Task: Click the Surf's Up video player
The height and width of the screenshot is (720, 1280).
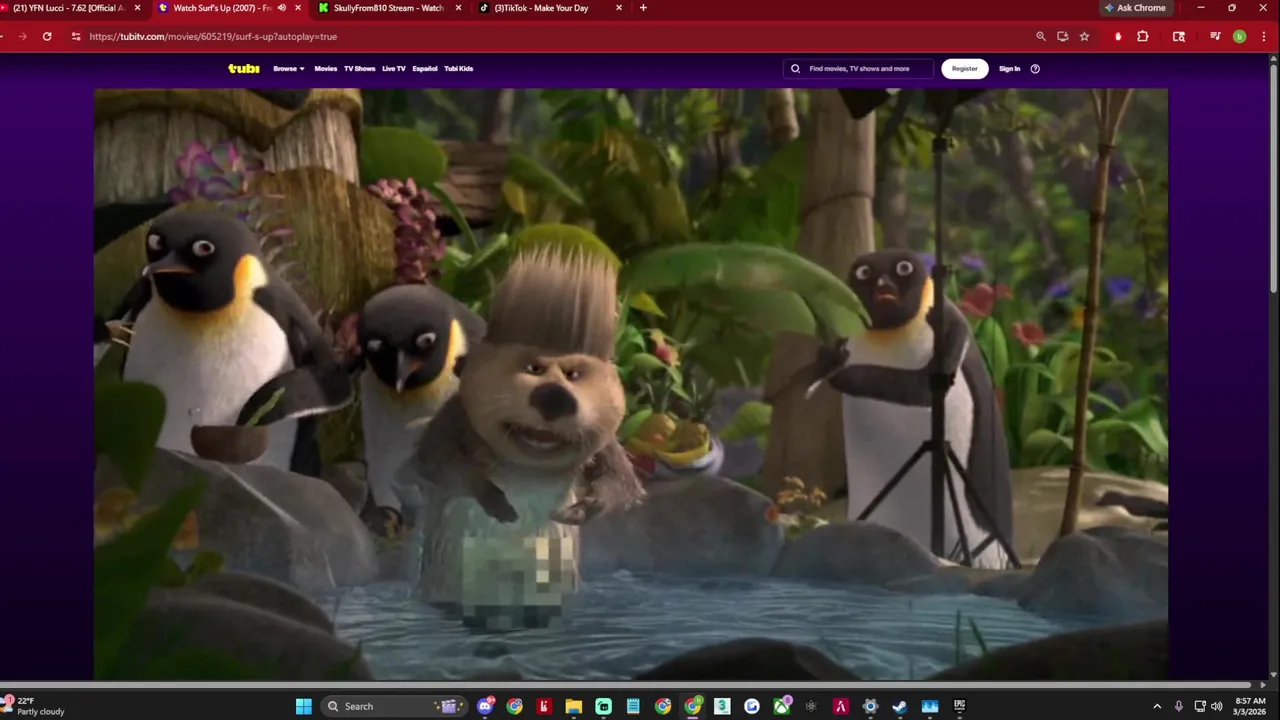Action: [631, 384]
